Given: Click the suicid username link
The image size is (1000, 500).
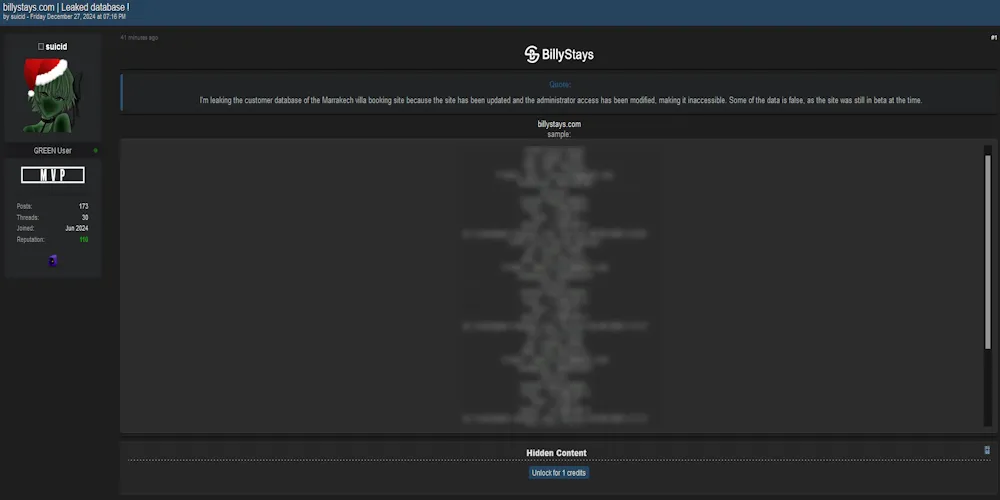Looking at the screenshot, I should coord(56,47).
